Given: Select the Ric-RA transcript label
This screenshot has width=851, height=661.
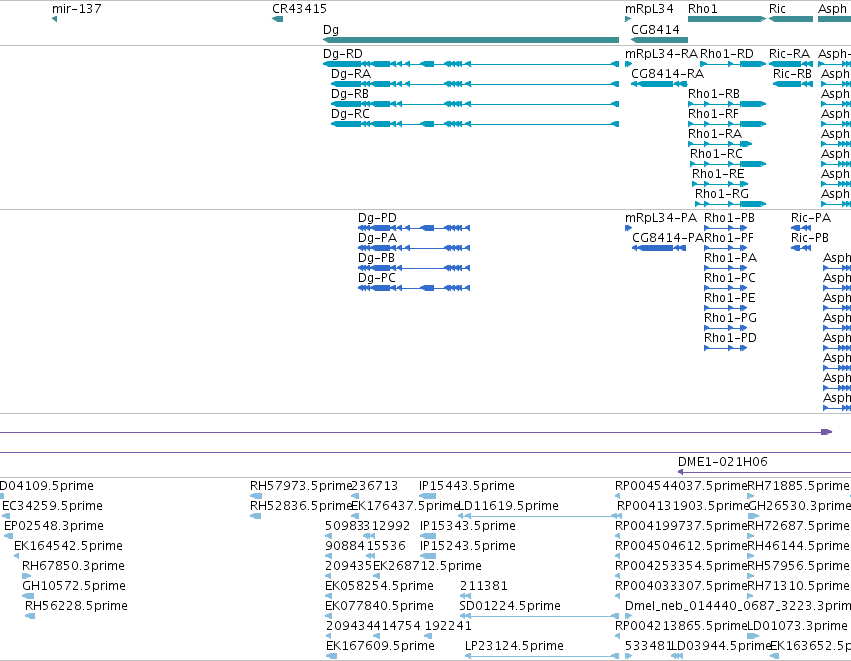Looking at the screenshot, I should (x=789, y=54).
